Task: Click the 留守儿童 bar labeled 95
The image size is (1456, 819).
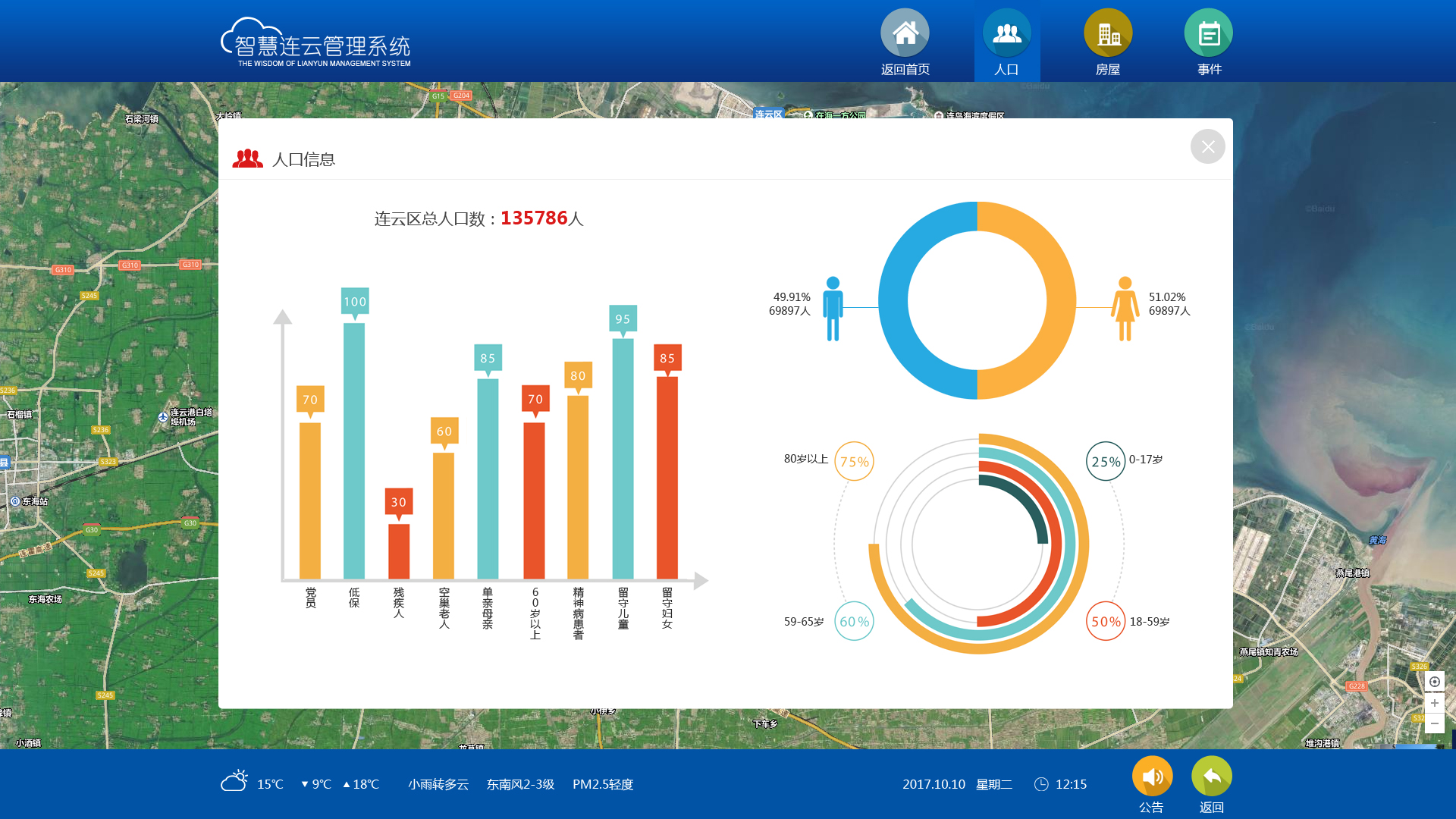Action: coord(623,459)
